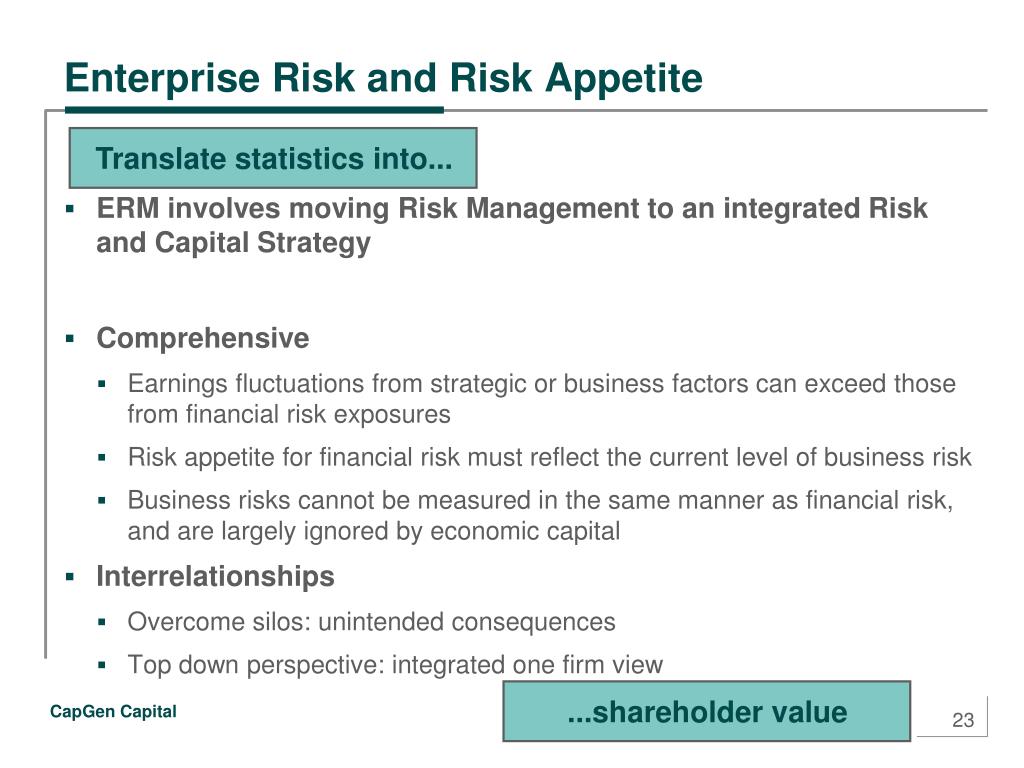The image size is (1024, 768).
Task: Click the dark teal underline beneath the title
Action: [254, 110]
